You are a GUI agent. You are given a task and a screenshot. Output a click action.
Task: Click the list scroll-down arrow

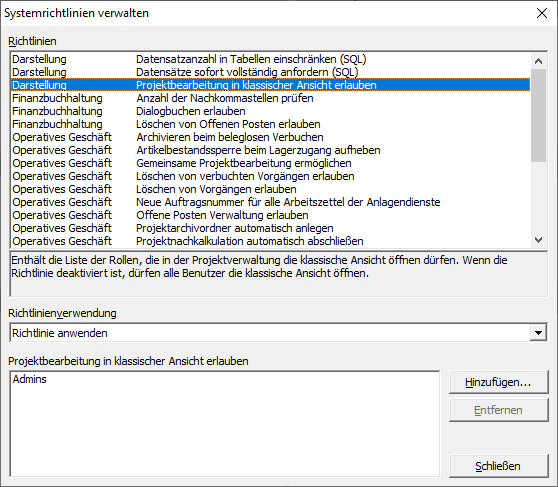pyautogui.click(x=538, y=240)
